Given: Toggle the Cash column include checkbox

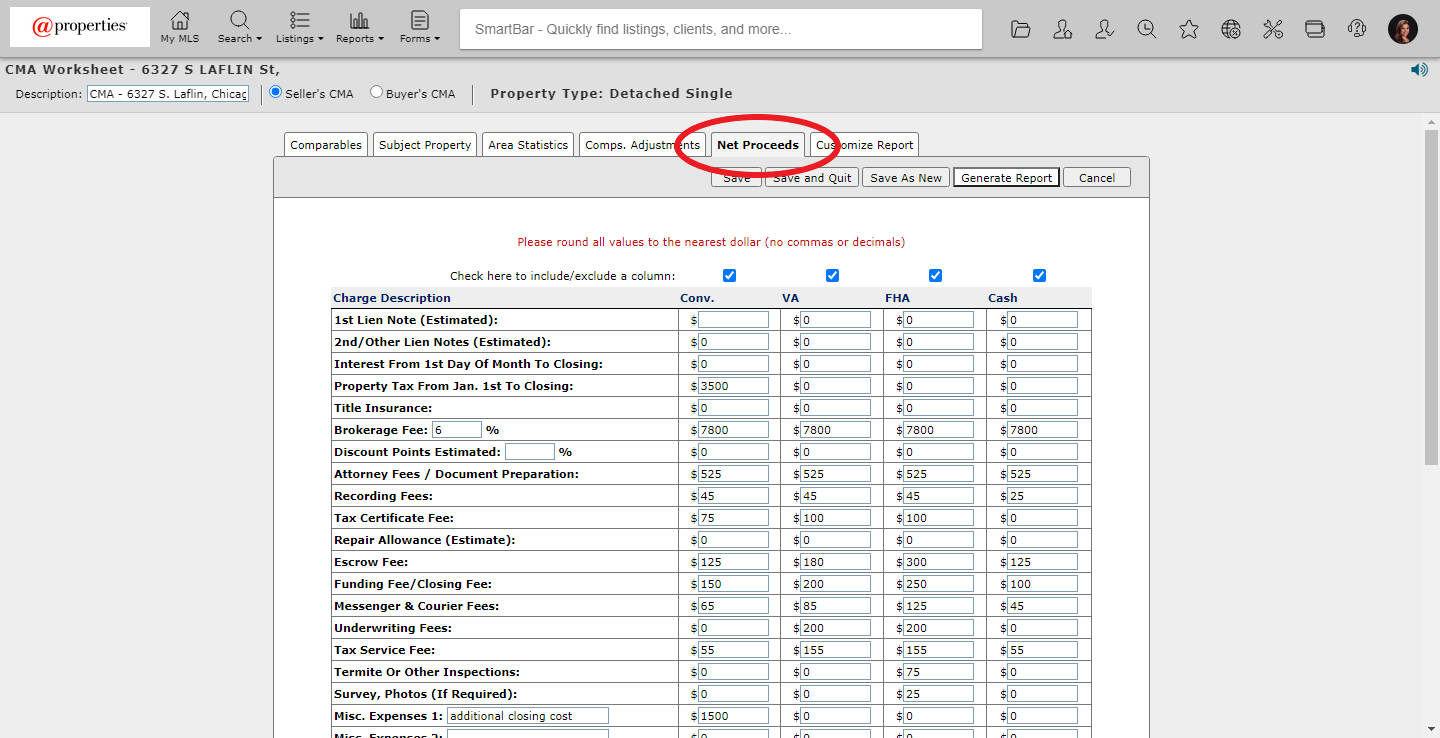Looking at the screenshot, I should point(1039,276).
